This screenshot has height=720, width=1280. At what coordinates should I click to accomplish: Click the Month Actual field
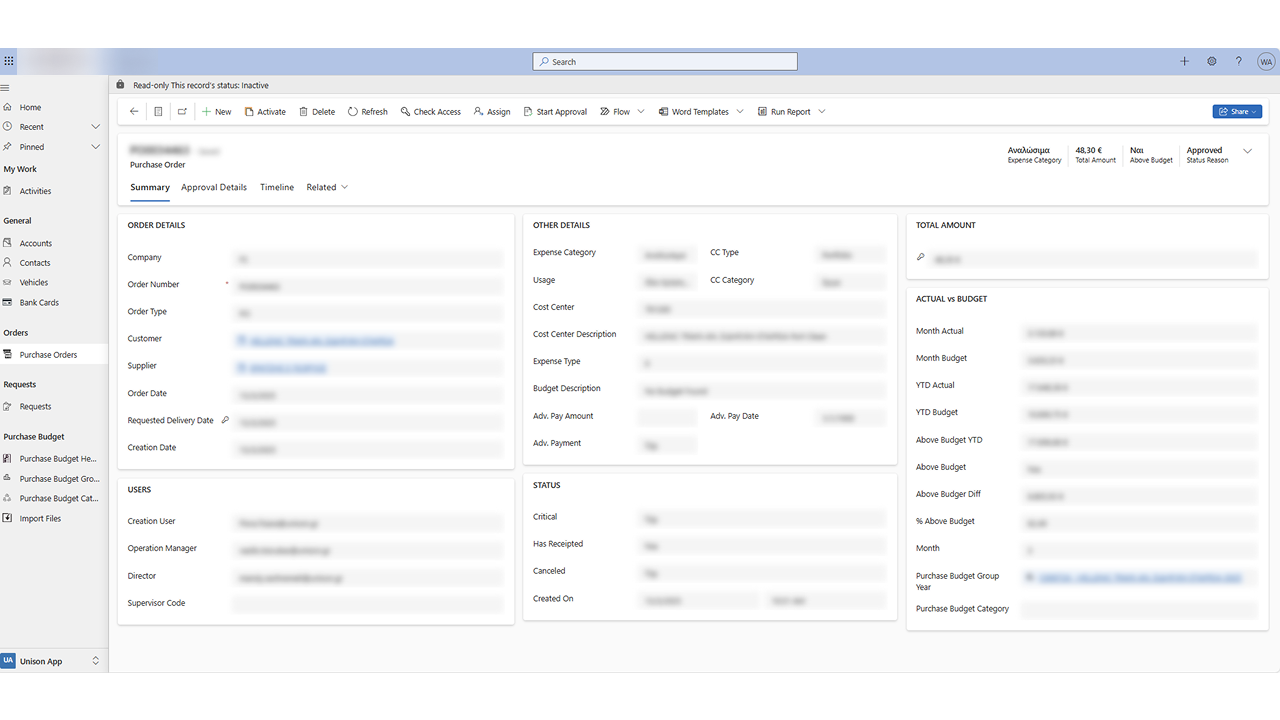click(x=1140, y=331)
